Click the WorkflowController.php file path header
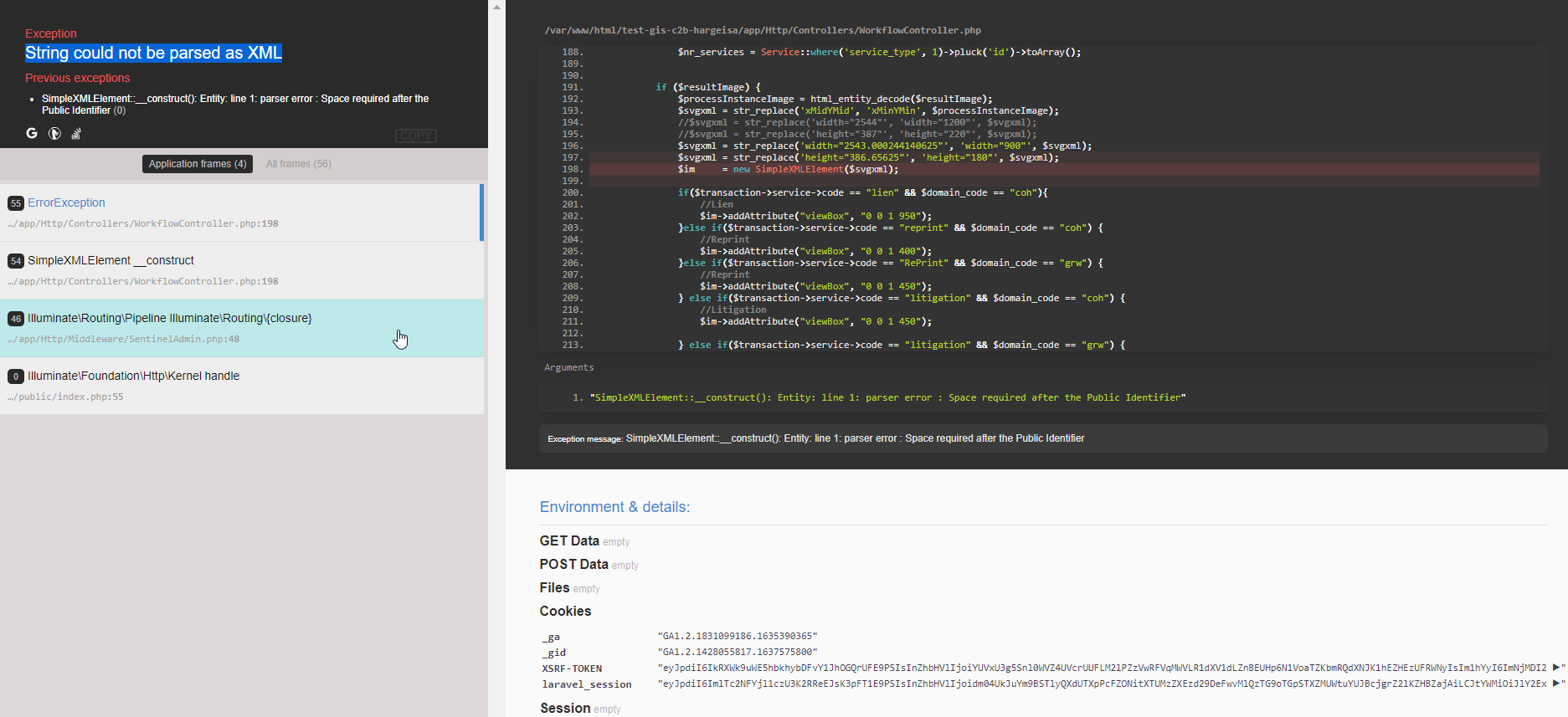The width and height of the screenshot is (1568, 717). (763, 30)
